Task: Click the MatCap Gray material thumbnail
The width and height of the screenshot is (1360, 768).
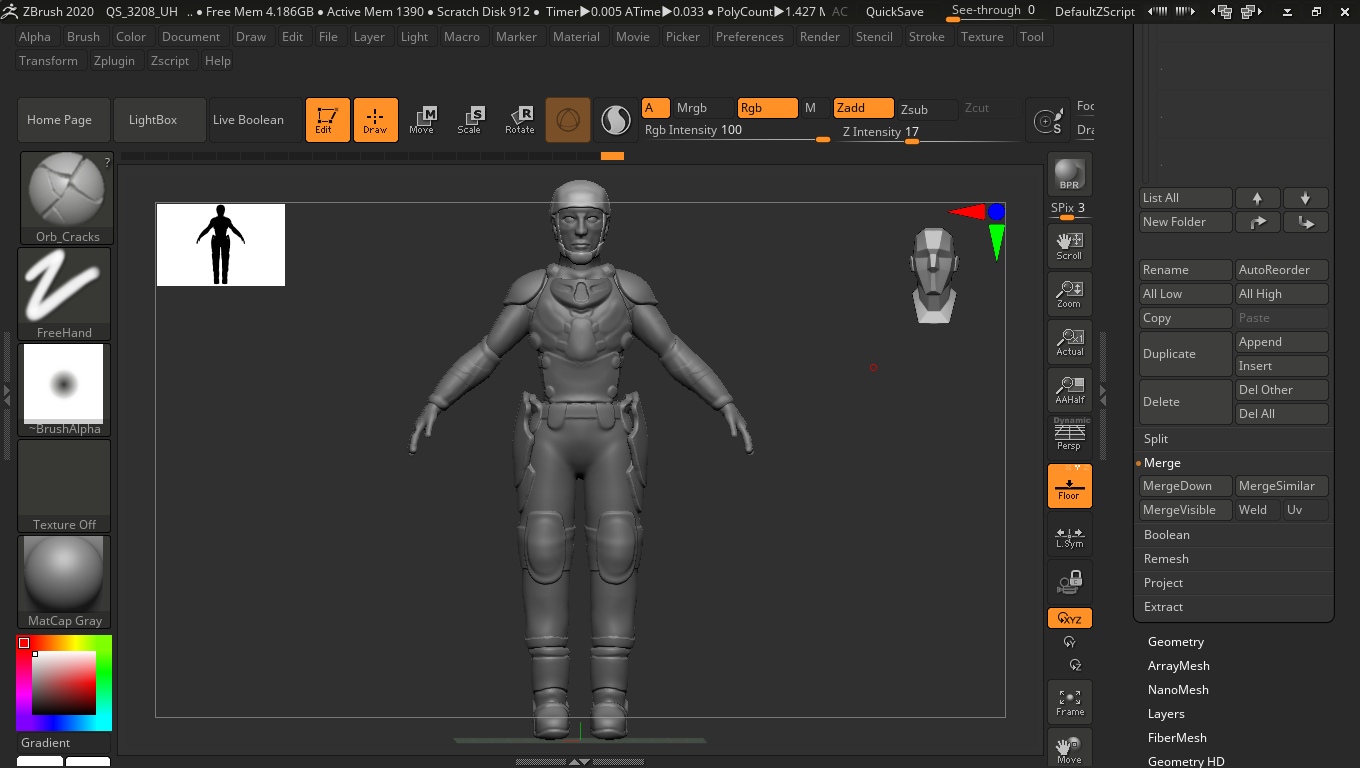Action: pos(64,581)
